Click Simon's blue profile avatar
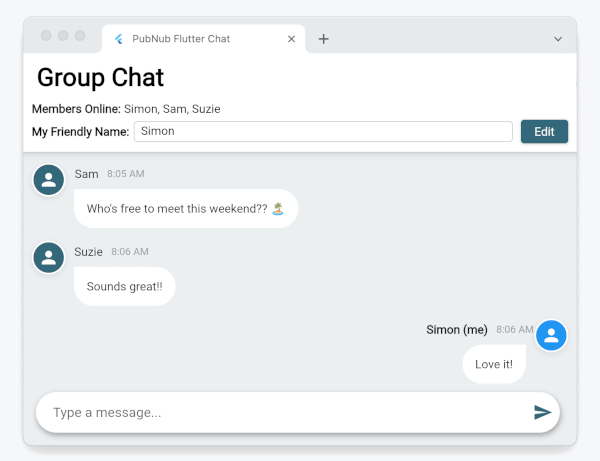The image size is (600, 461). coord(551,336)
